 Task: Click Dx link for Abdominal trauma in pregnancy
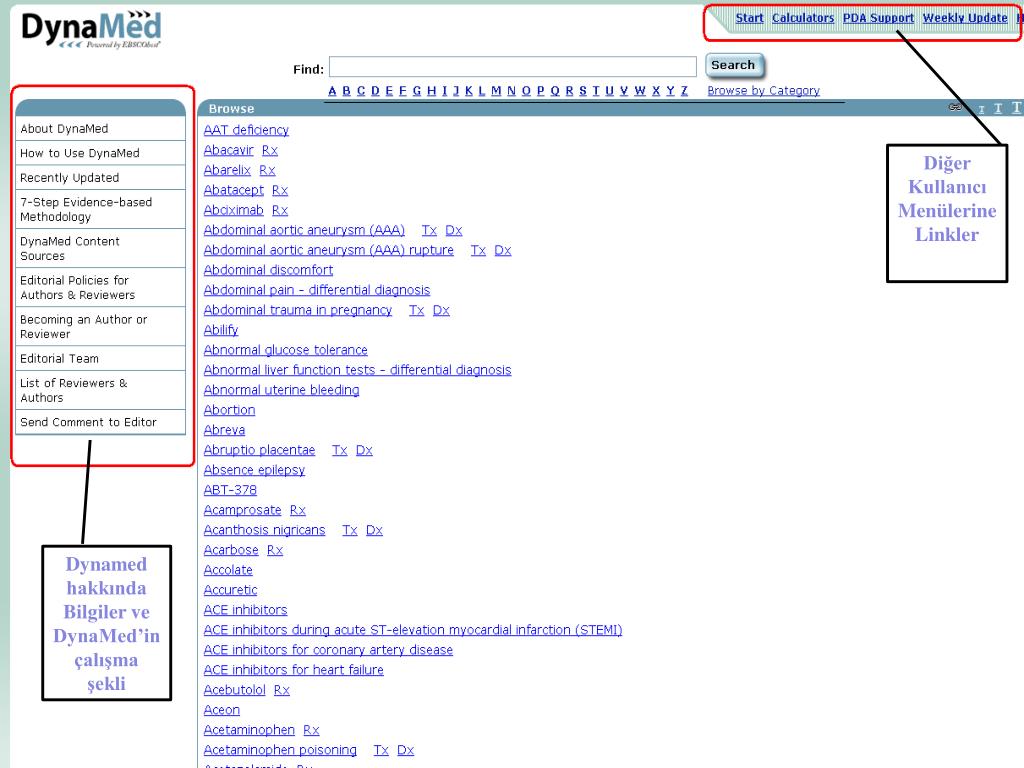point(441,310)
